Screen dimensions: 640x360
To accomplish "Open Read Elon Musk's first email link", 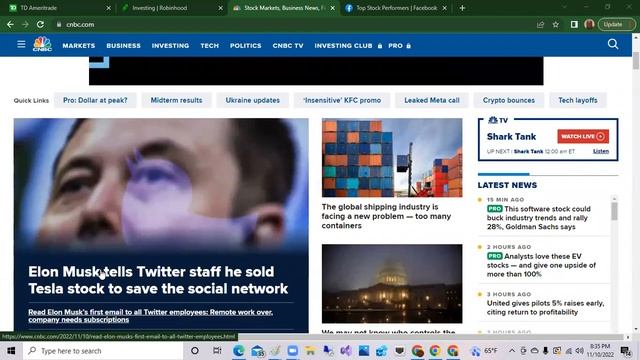I will [x=151, y=316].
